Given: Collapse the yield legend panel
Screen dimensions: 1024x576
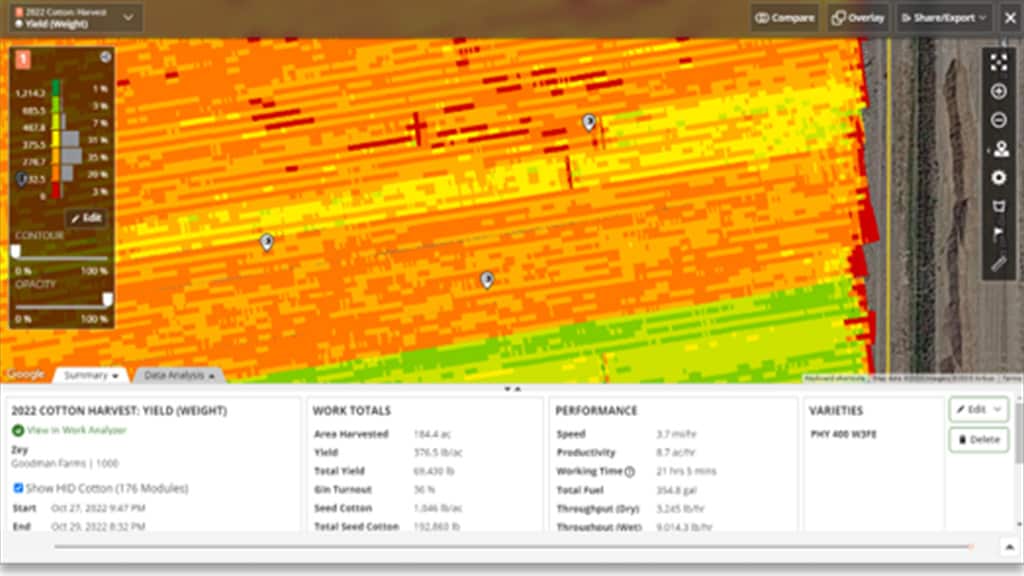Looking at the screenshot, I should coord(105,57).
